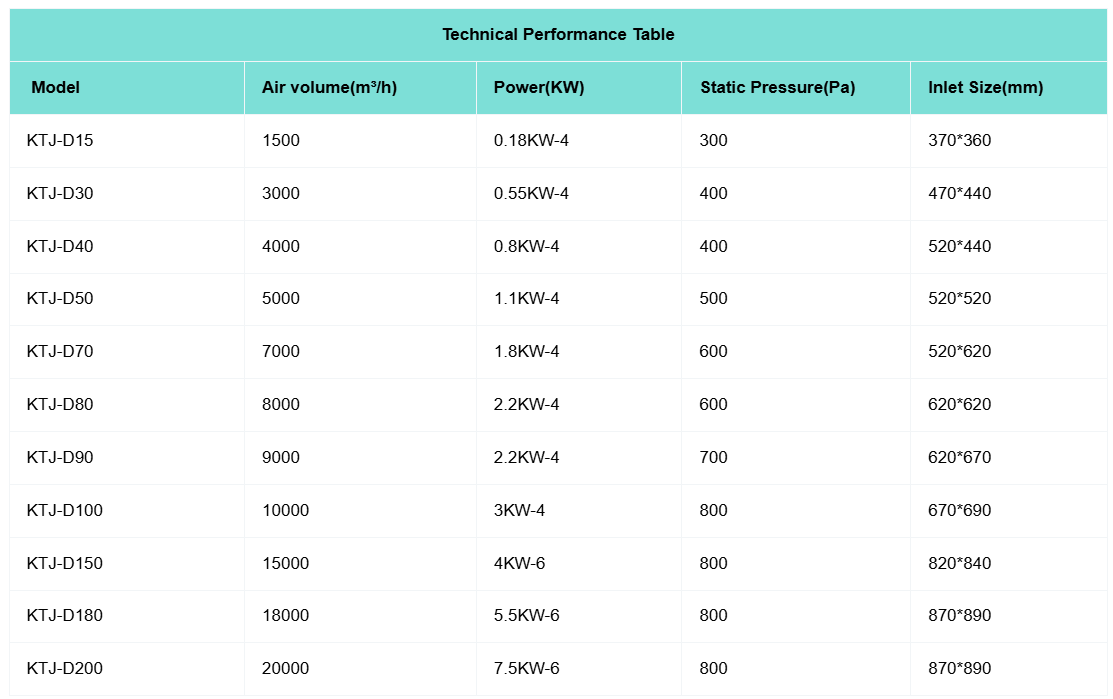Viewport: 1113px width, 699px height.
Task: Click the 700 static pressure value
Action: tap(713, 458)
